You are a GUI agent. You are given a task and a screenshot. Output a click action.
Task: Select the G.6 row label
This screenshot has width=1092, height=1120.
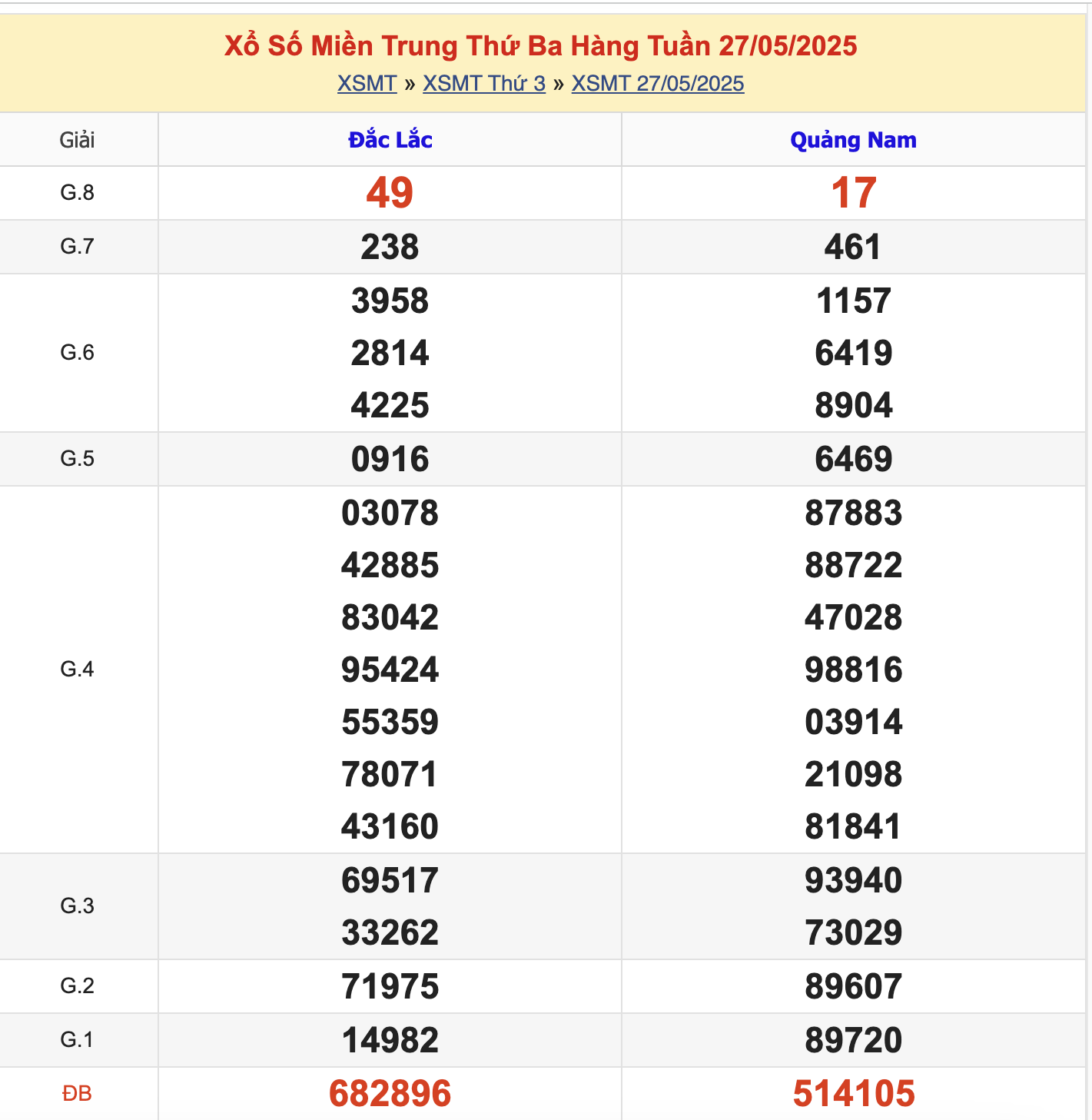pos(78,352)
